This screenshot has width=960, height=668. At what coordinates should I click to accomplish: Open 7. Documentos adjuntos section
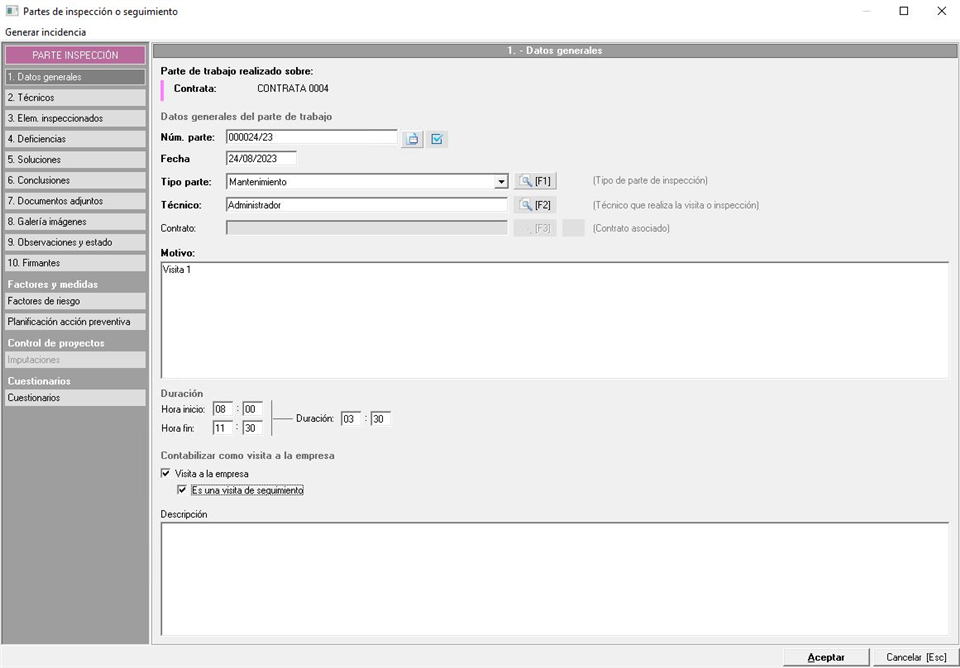point(75,201)
